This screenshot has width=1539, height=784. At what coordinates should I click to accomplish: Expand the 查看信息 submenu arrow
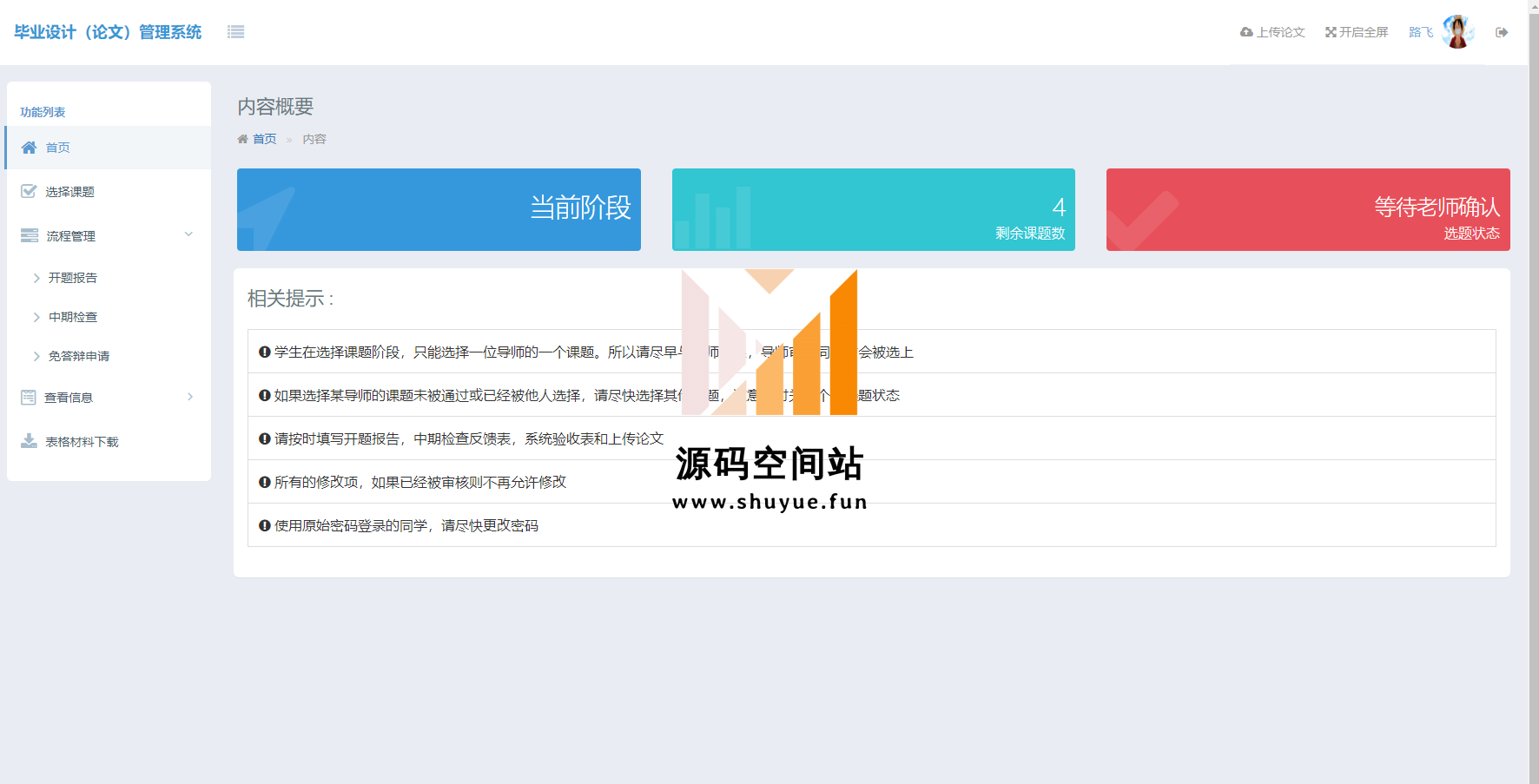[190, 397]
